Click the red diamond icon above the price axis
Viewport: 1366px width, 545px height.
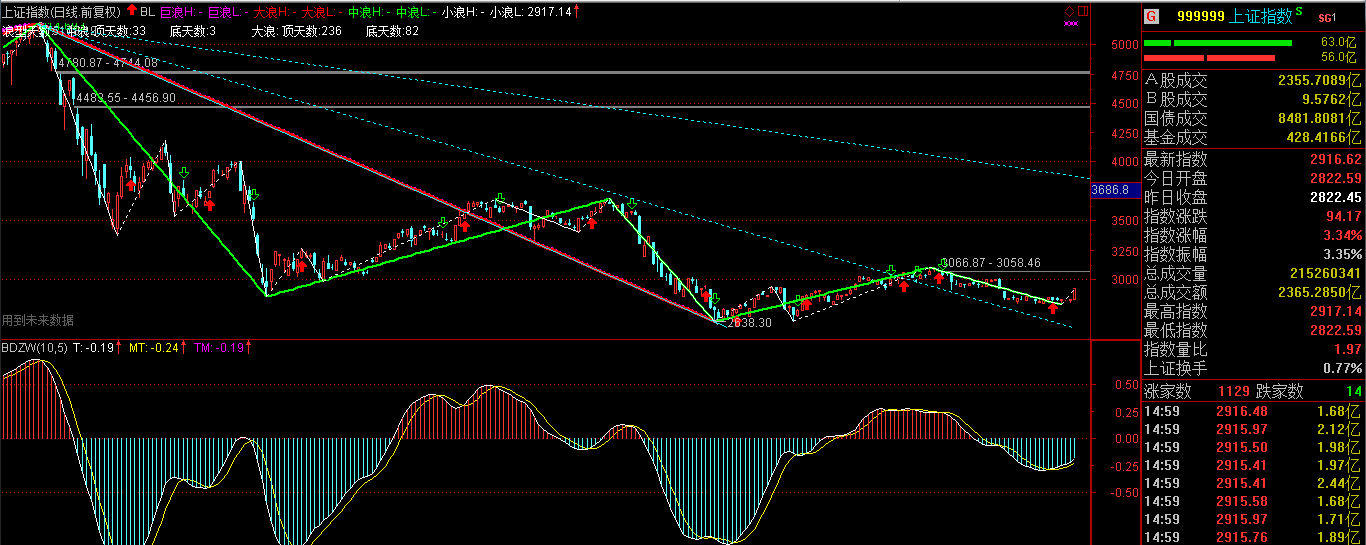pyautogui.click(x=1069, y=12)
